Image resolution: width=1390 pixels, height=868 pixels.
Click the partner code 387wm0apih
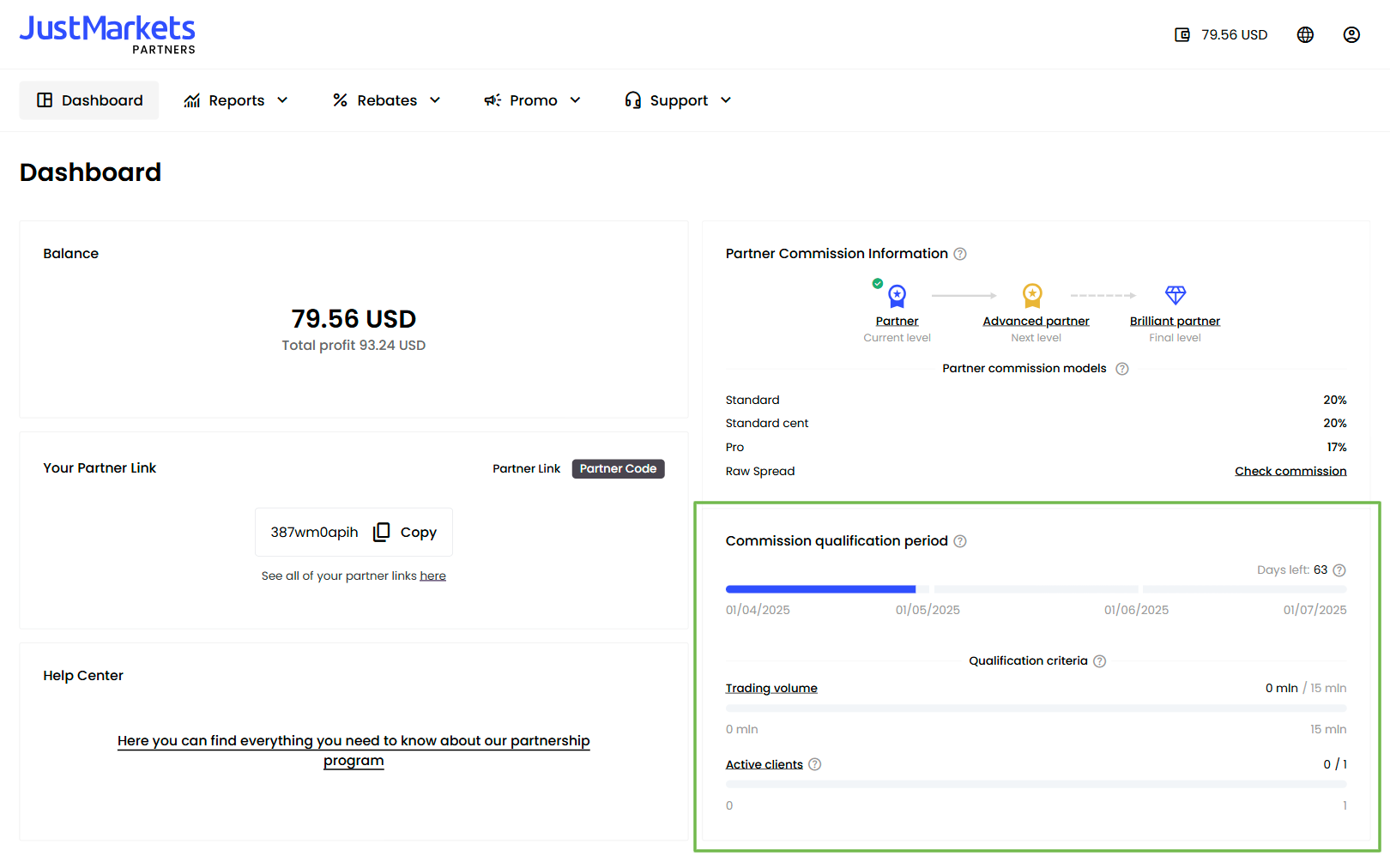pos(314,532)
